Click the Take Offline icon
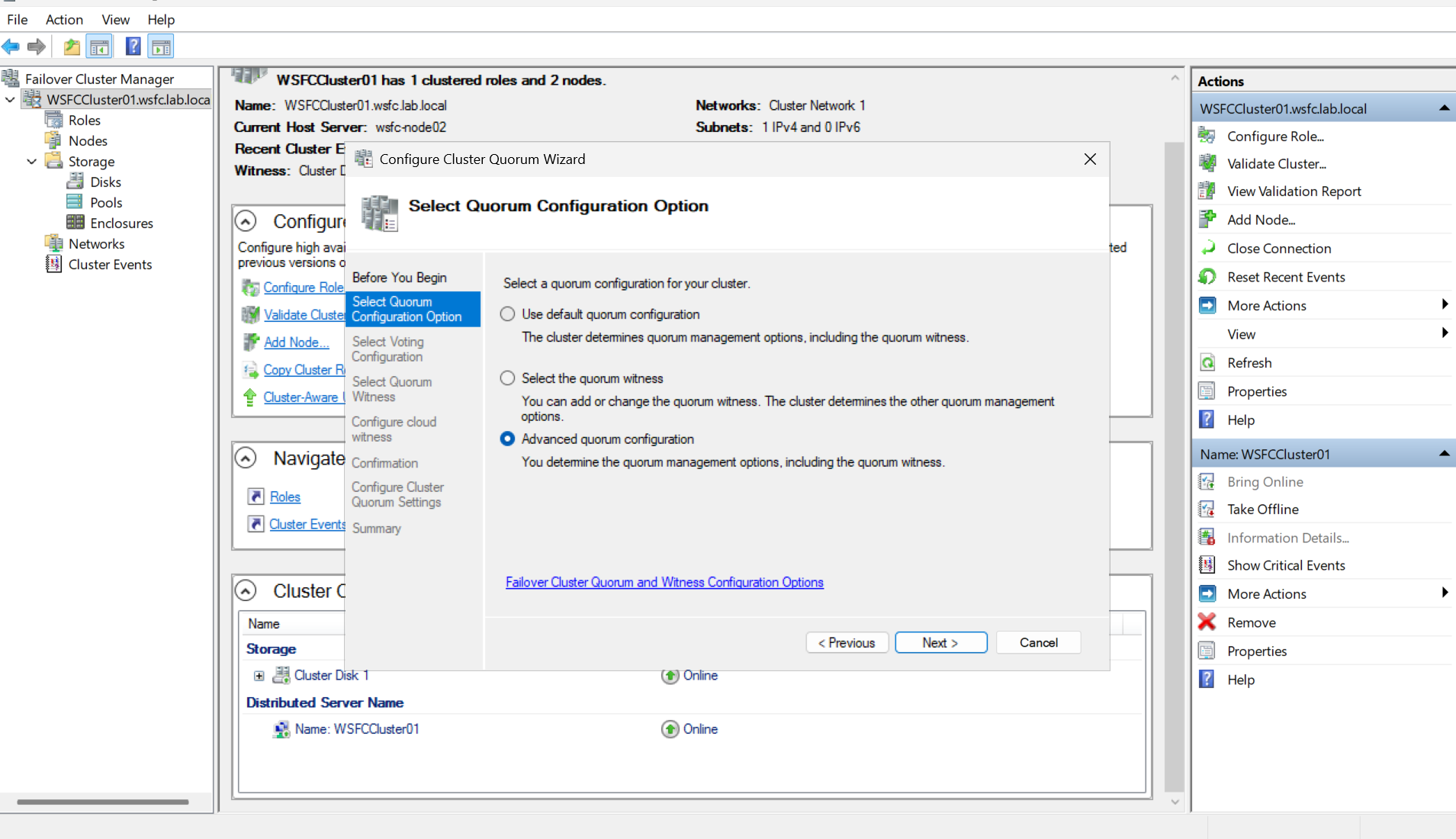1456x839 pixels. [x=1207, y=509]
